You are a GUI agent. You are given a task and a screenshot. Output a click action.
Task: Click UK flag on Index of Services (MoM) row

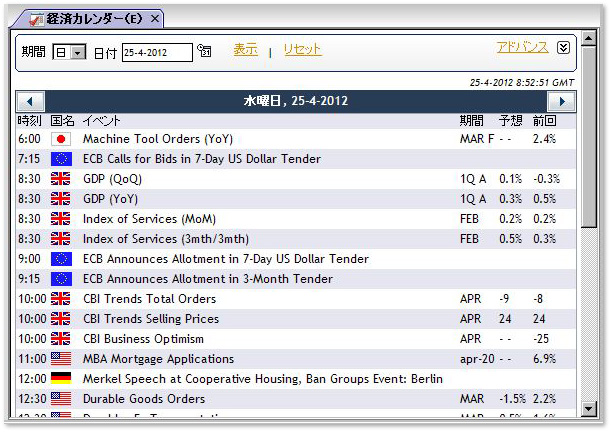[61, 219]
